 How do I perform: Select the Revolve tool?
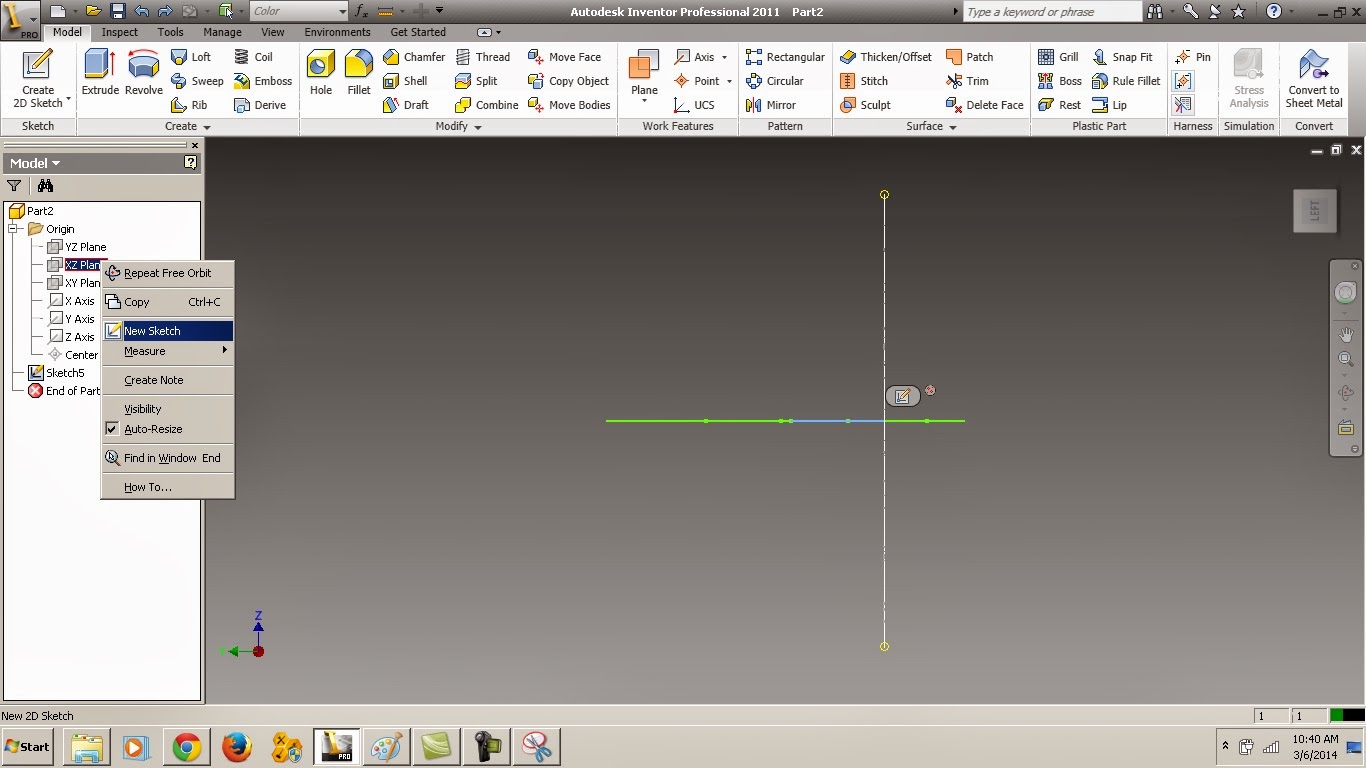click(143, 80)
